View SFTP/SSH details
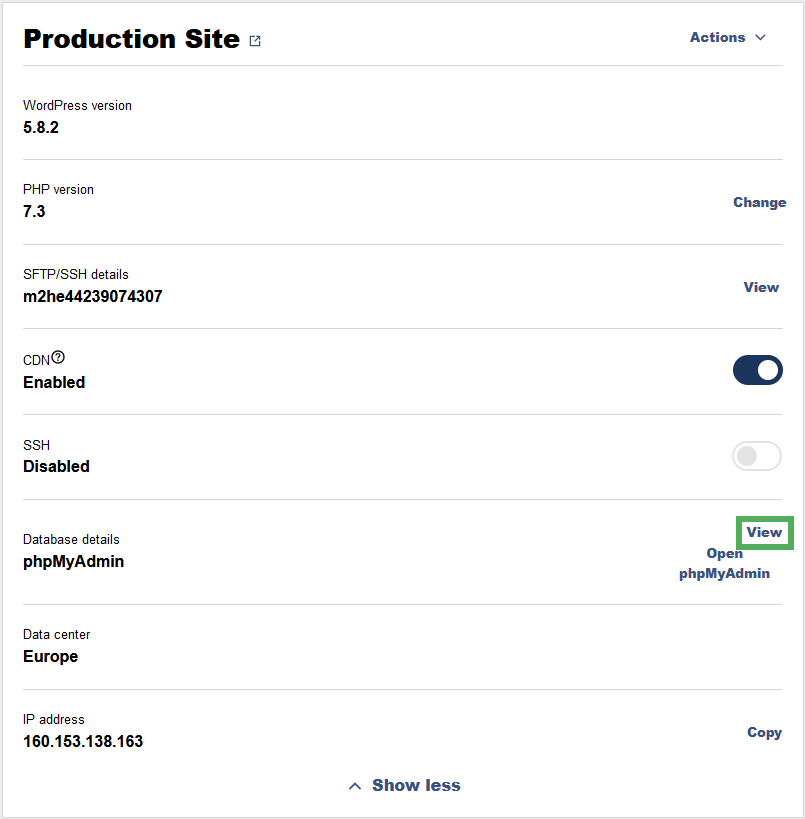 coord(761,287)
